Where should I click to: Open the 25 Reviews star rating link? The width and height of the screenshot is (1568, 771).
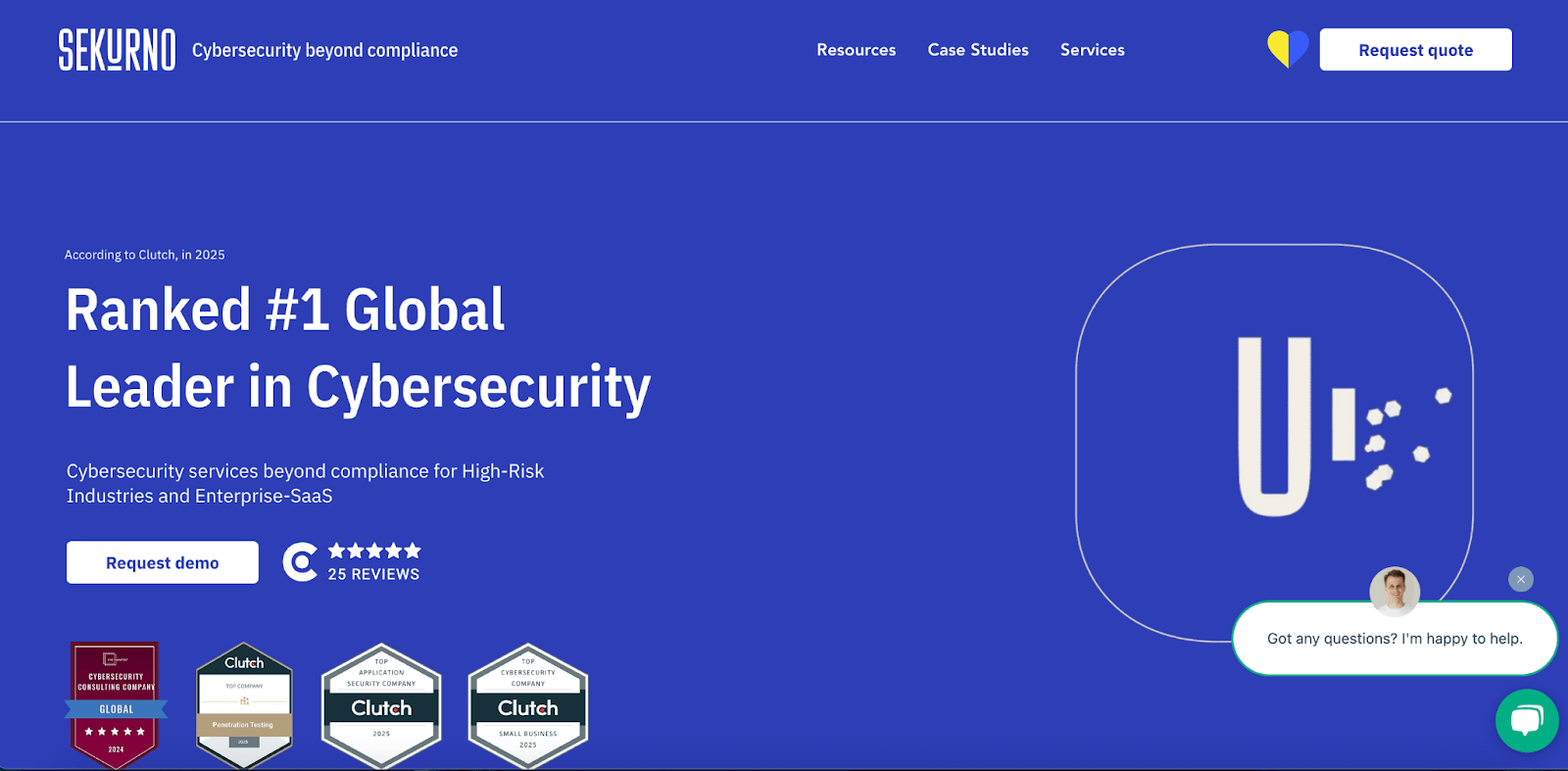pyautogui.click(x=373, y=562)
